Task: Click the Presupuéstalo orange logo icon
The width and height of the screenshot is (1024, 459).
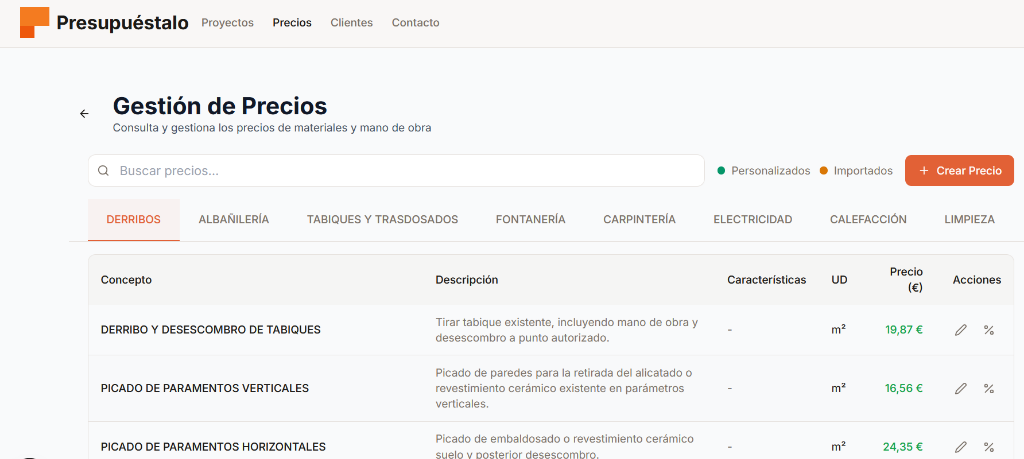Action: point(35,22)
